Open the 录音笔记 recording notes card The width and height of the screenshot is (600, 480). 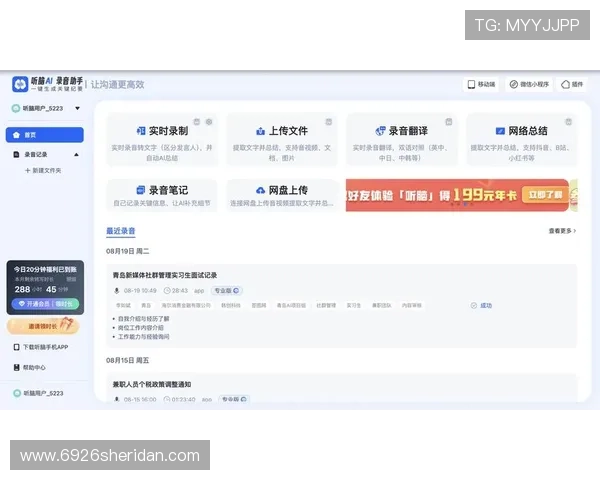(x=162, y=195)
